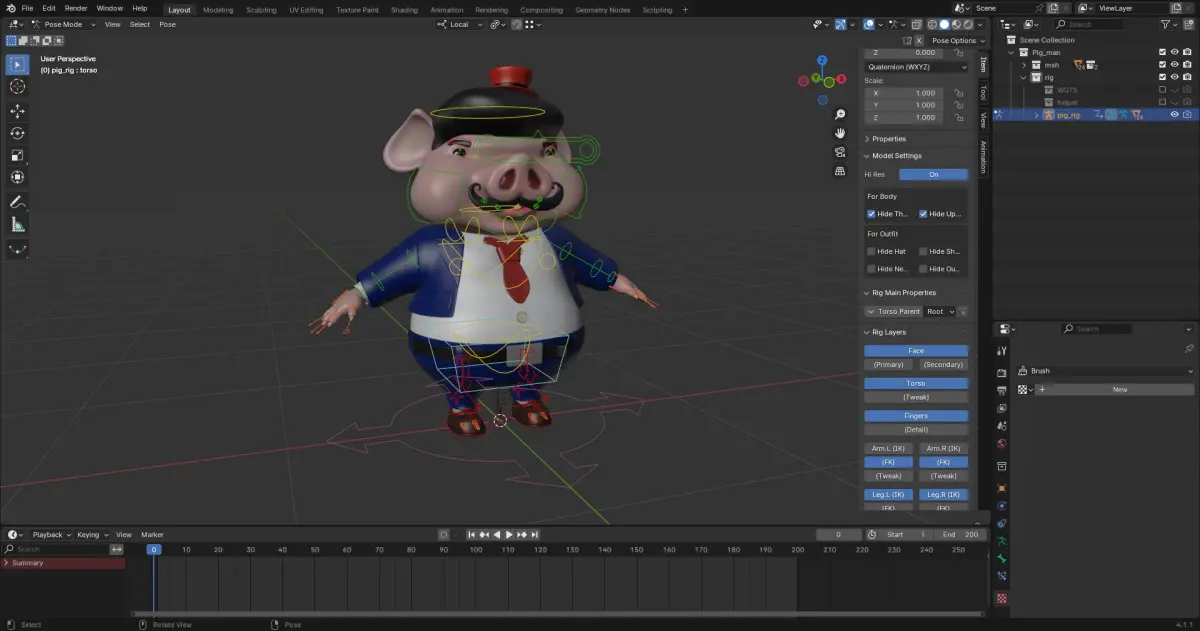Hide pig_rig object with its eye icon
1200x631 pixels.
(x=1174, y=115)
